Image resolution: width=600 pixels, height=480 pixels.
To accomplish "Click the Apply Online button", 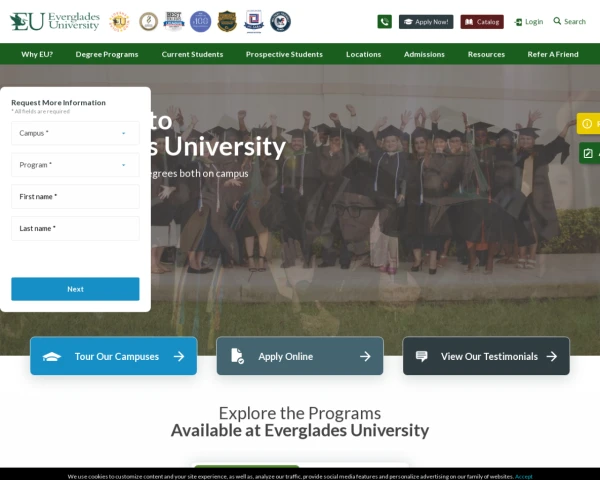I will point(300,356).
